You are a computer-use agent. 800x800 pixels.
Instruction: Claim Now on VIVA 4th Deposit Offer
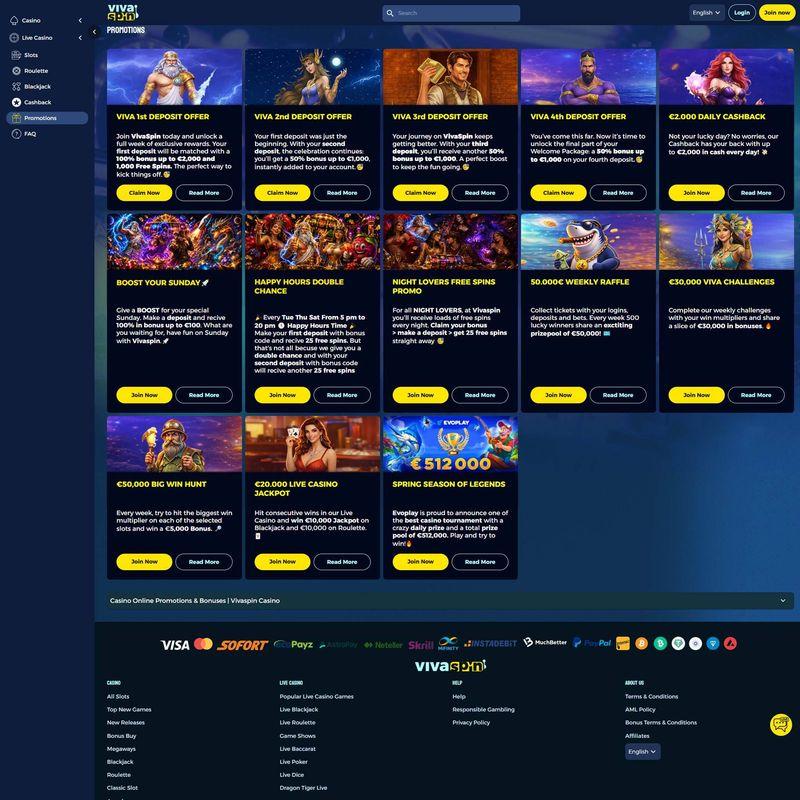click(x=559, y=193)
